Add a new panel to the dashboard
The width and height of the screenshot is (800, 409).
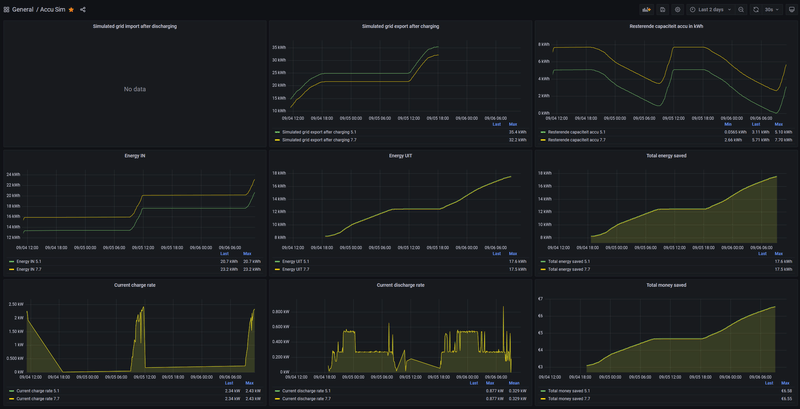(x=647, y=9)
